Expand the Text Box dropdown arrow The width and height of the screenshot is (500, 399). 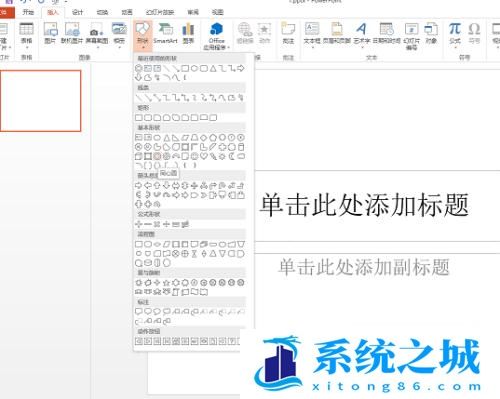click(x=313, y=48)
